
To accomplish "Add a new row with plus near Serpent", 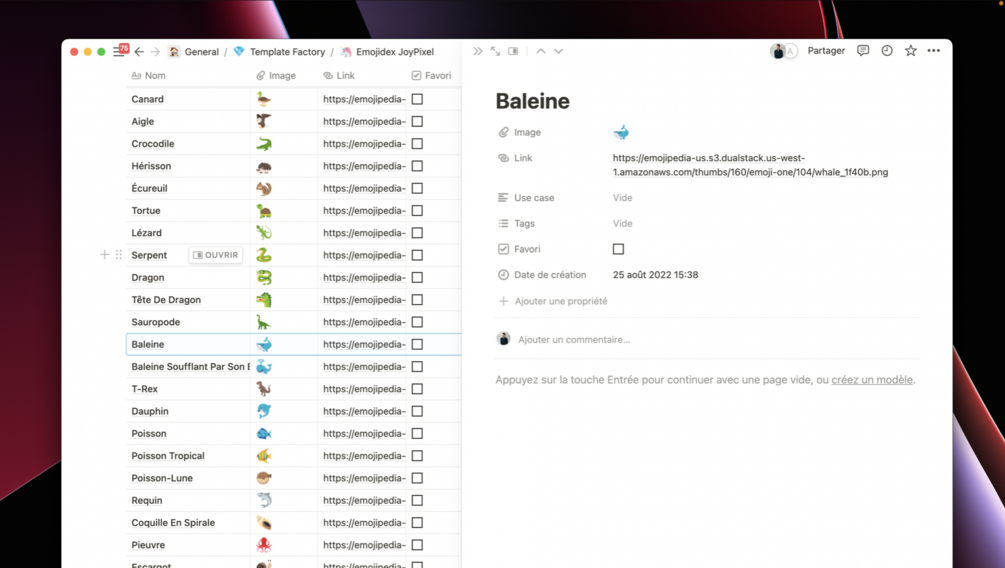I will click(104, 255).
